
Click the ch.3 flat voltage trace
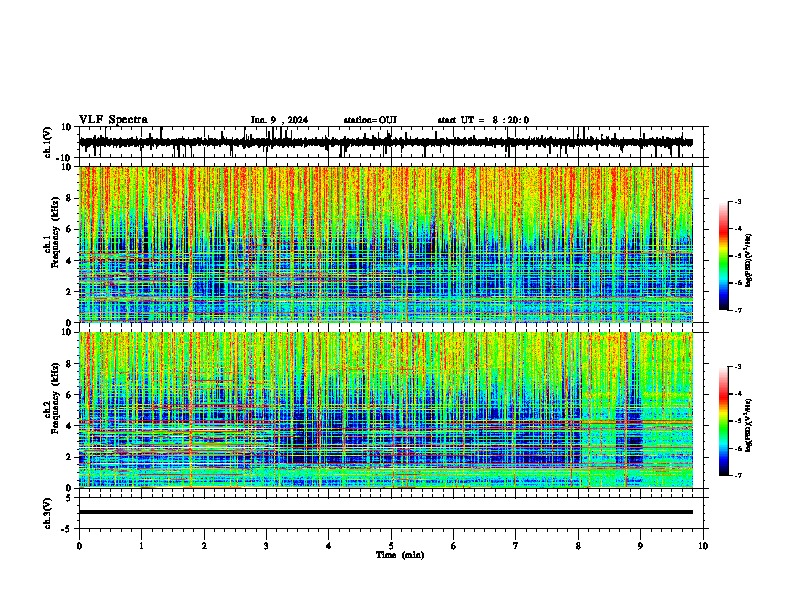386,512
